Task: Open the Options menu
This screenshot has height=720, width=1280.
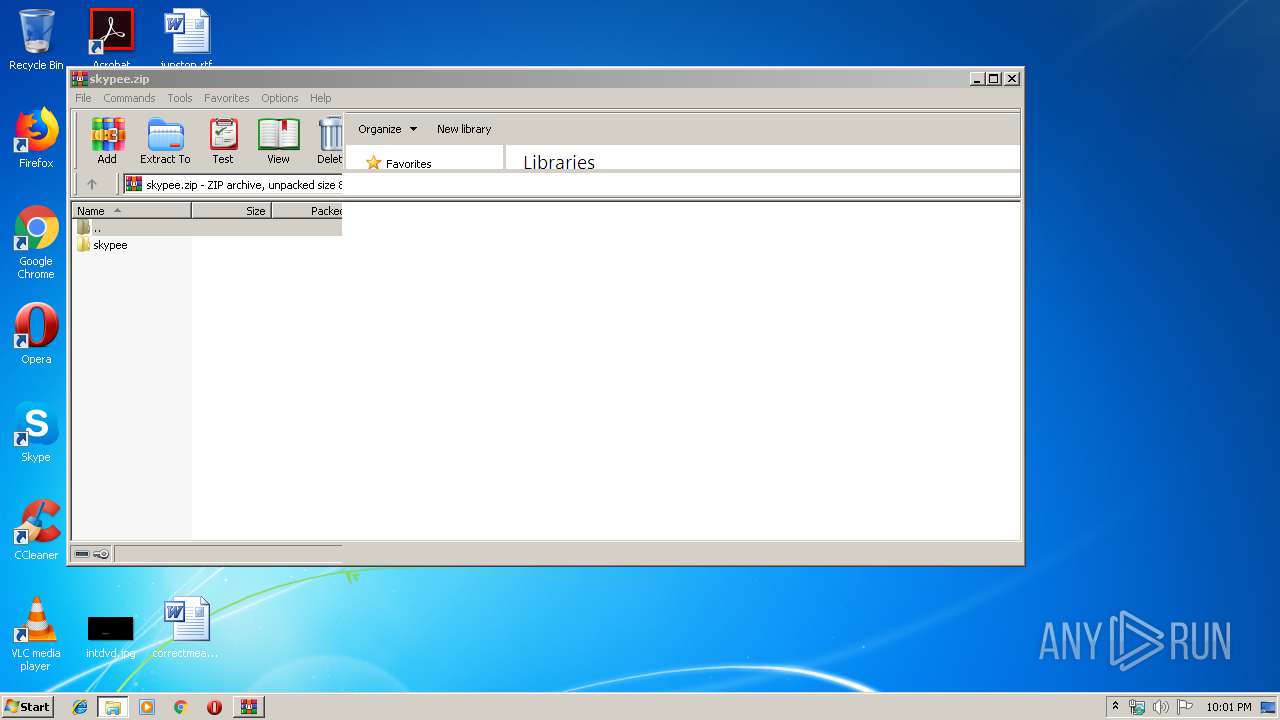Action: pyautogui.click(x=280, y=98)
